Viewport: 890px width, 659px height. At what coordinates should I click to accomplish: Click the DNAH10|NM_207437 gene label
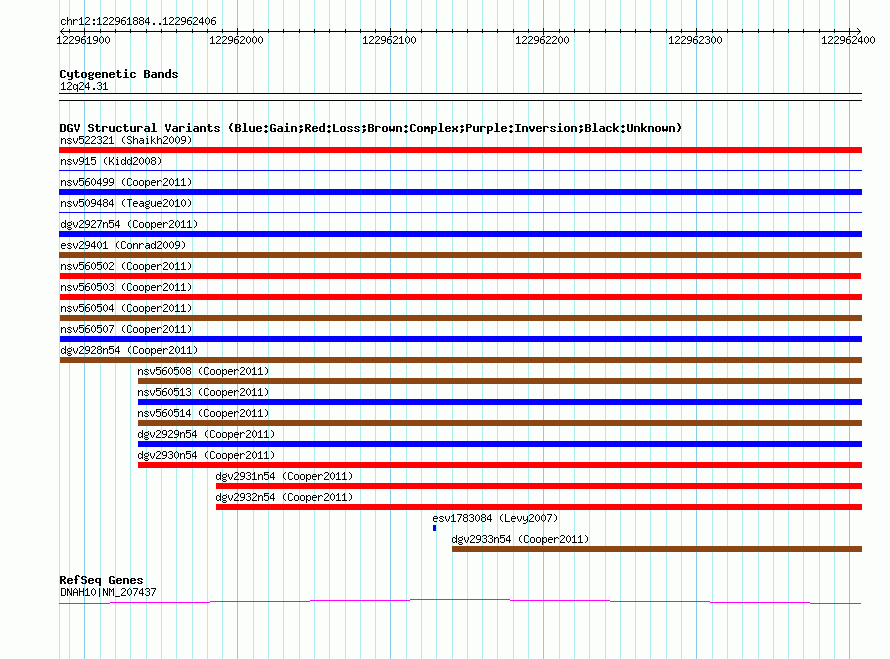108,592
